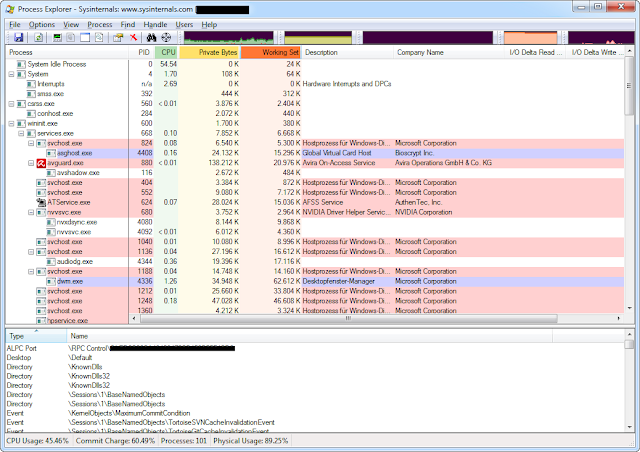640x452 pixels.
Task: Sort by the Private Bytes column header
Action: coord(210,52)
